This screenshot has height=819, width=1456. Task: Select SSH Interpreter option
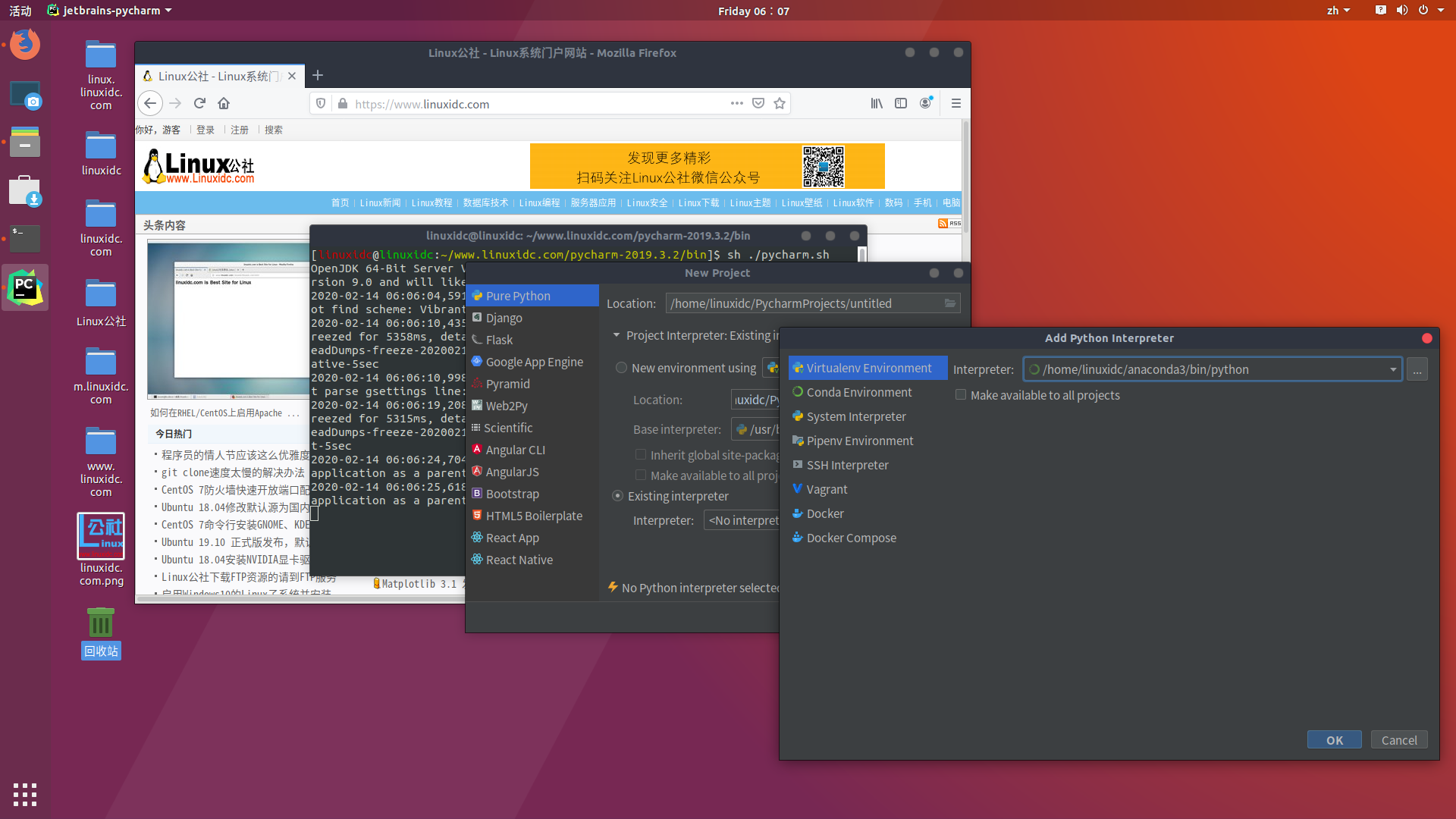(x=847, y=464)
